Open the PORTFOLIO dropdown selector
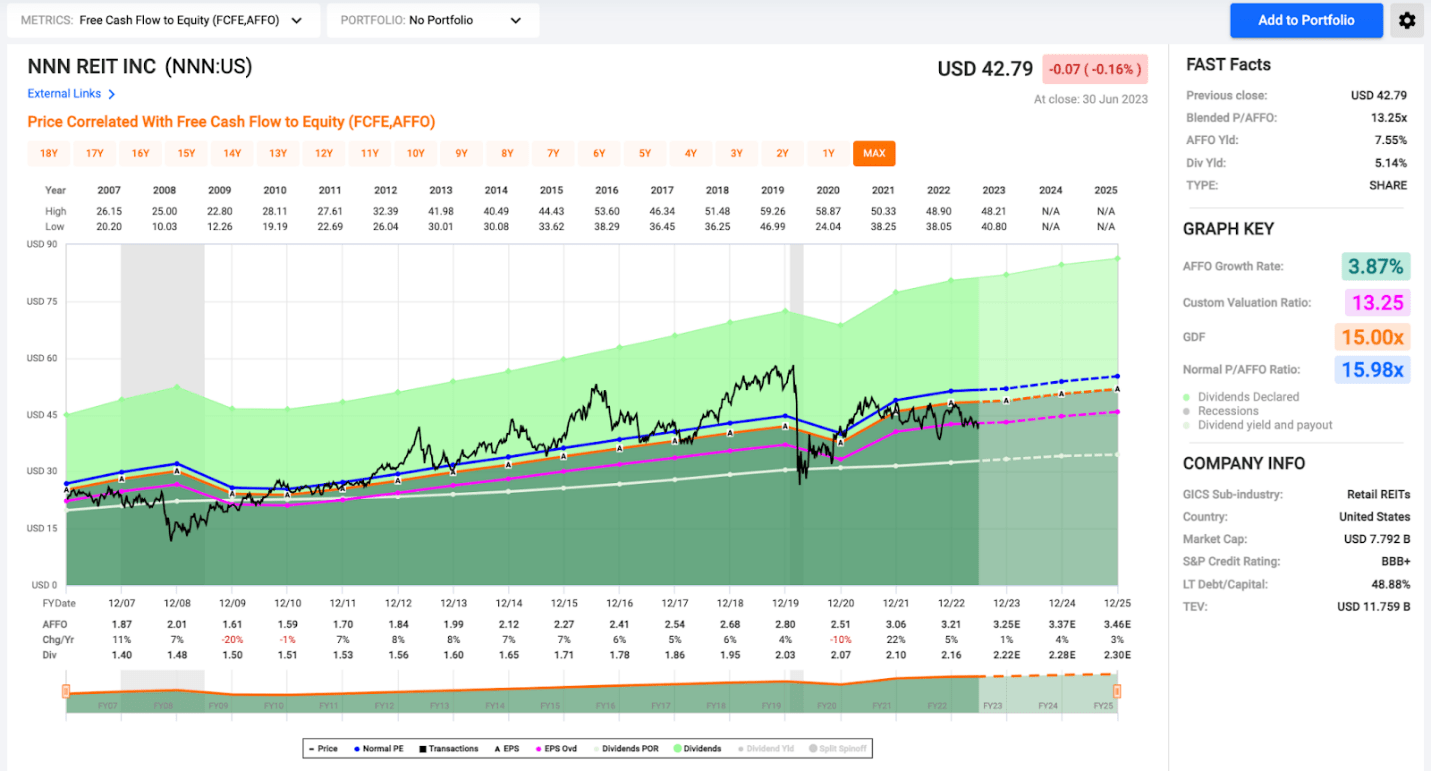 (x=433, y=20)
